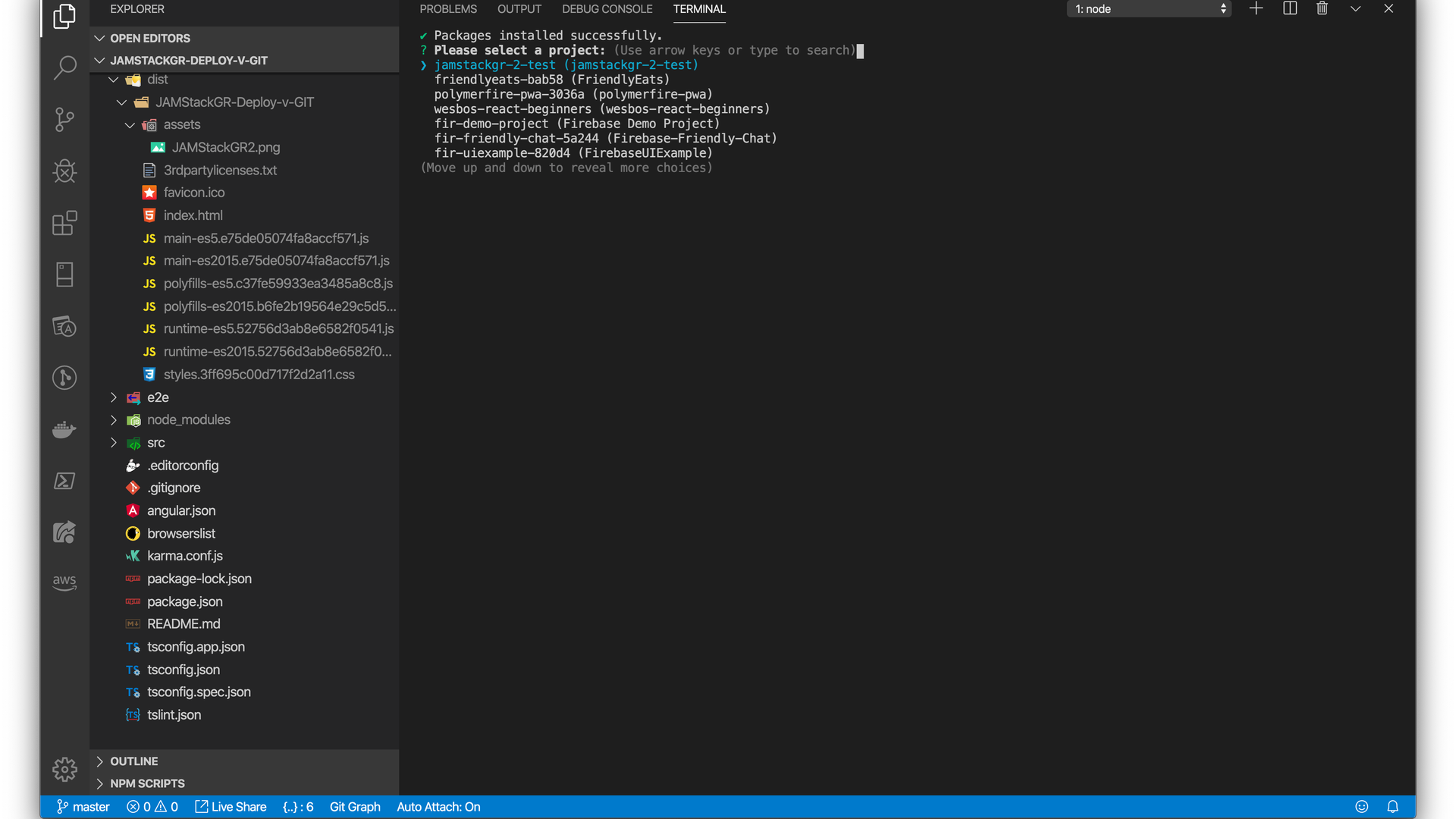The image size is (1456, 819).
Task: Collapse the assets folder
Action: tap(181, 125)
